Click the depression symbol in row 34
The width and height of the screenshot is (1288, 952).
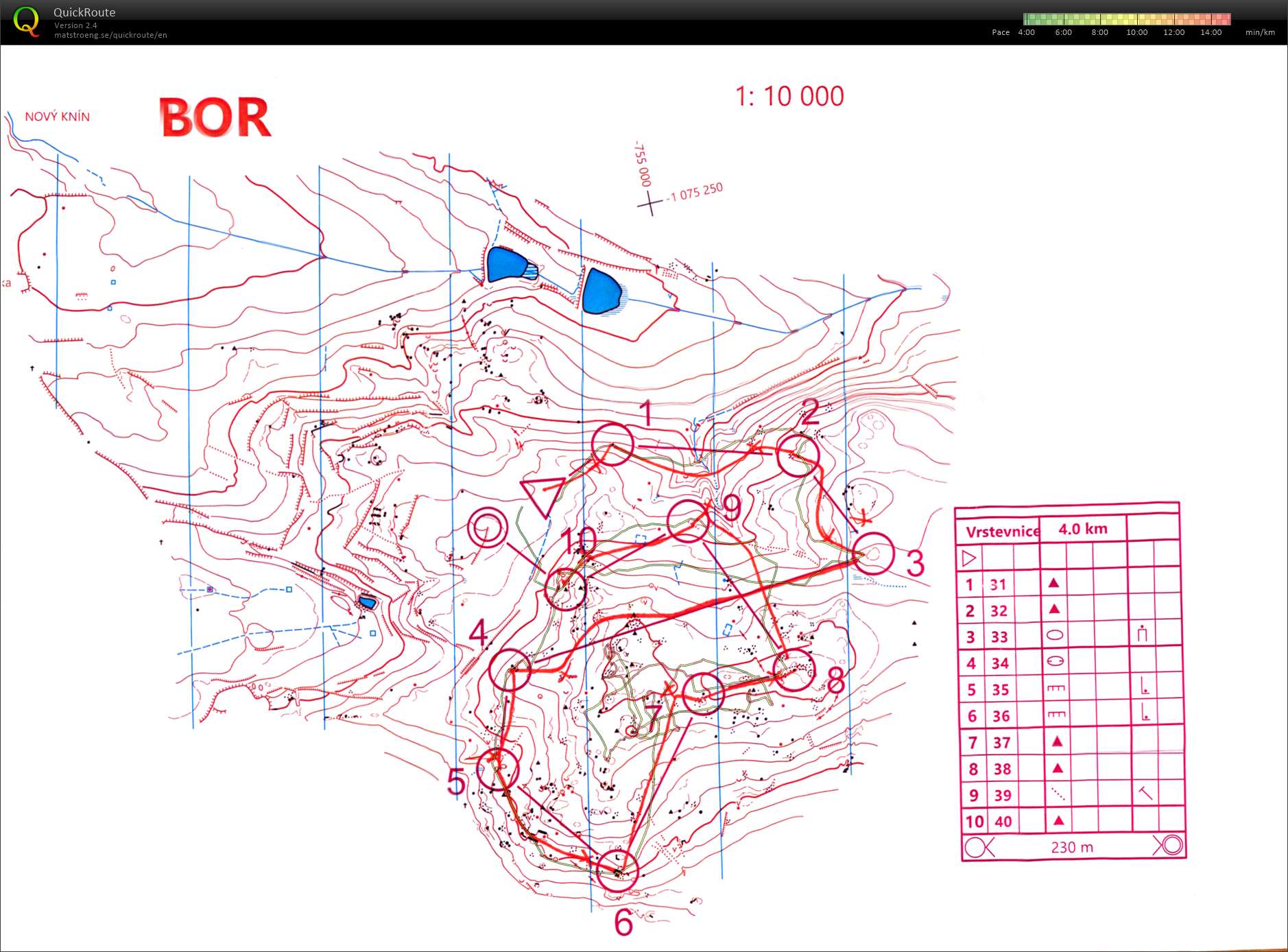point(1056,661)
